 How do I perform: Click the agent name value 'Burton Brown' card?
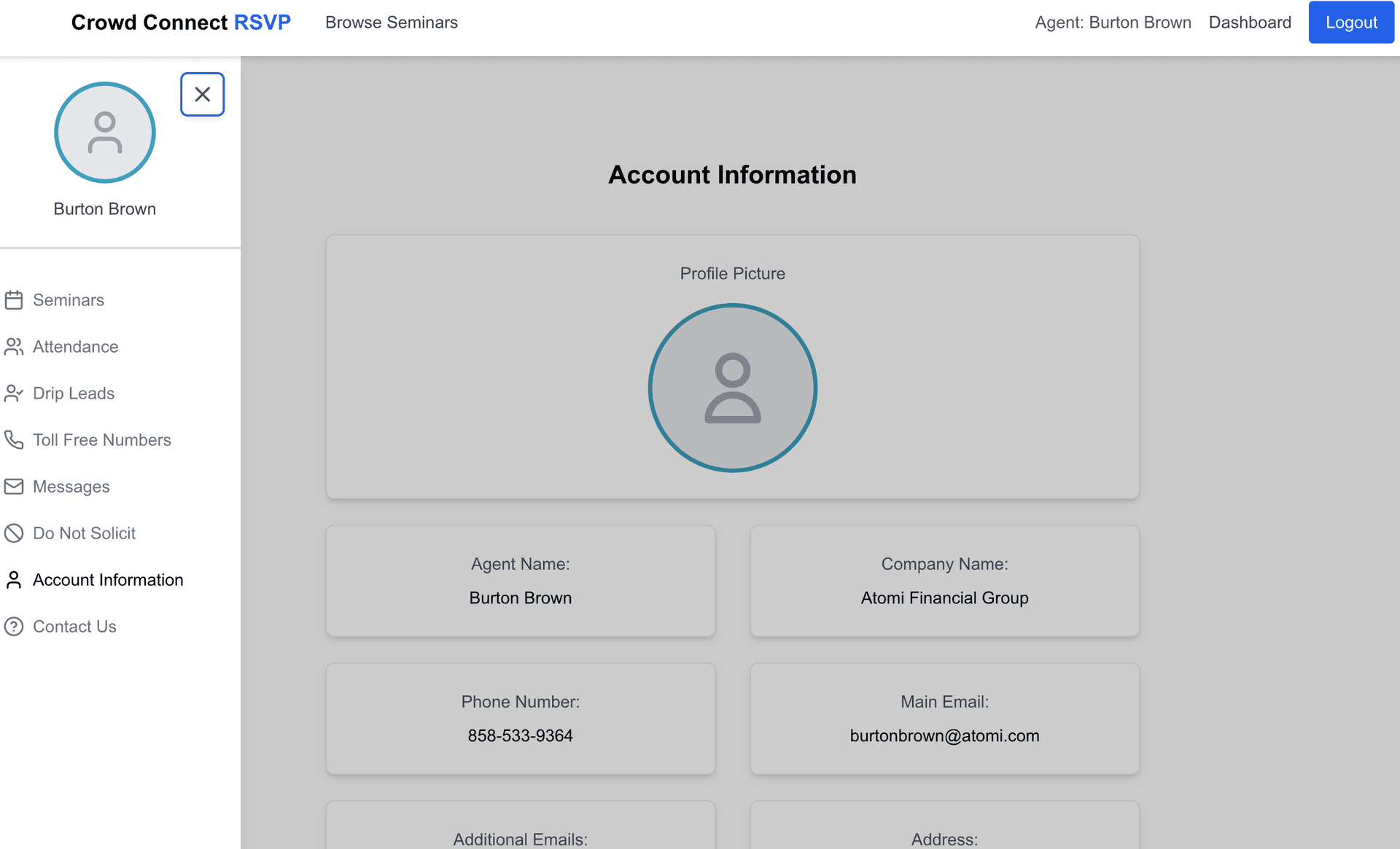coord(521,598)
